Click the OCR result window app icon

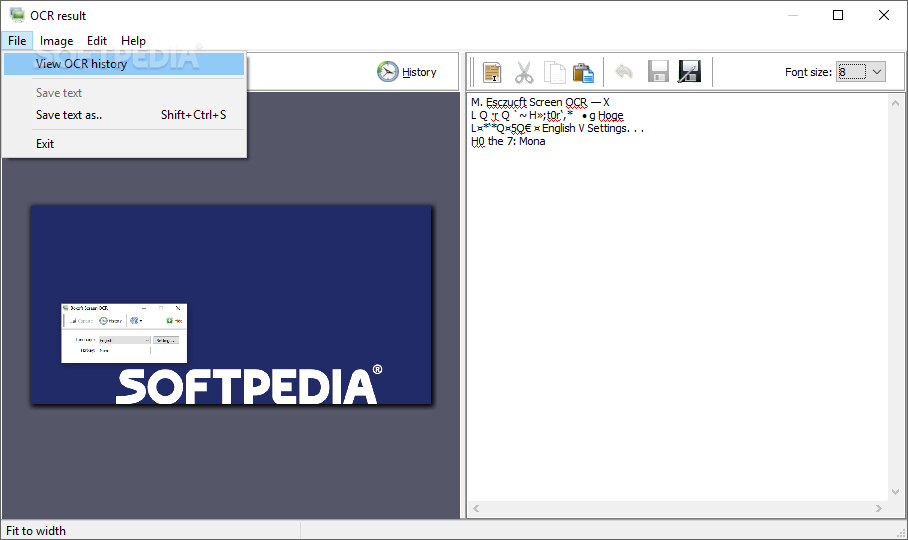17,15
